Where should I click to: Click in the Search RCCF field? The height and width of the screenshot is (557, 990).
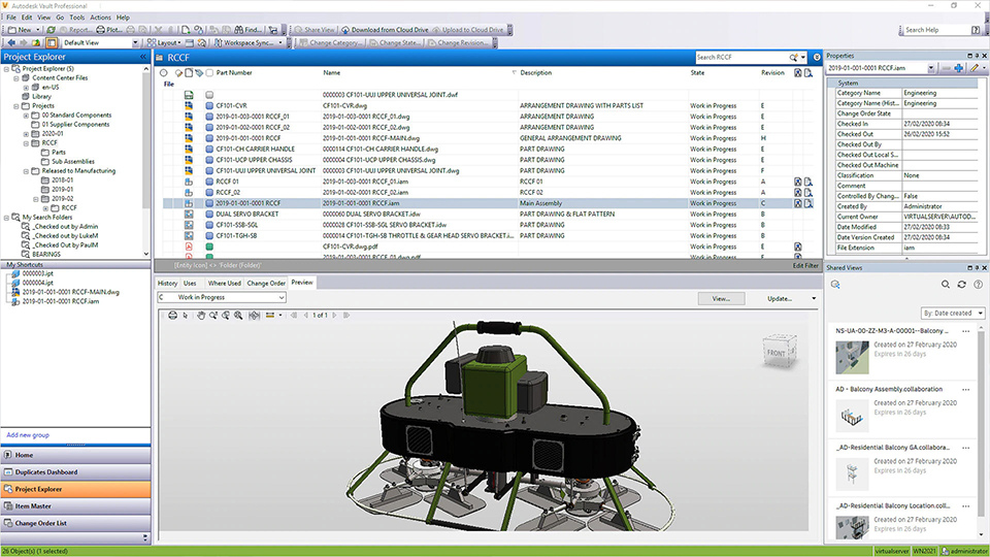[741, 57]
